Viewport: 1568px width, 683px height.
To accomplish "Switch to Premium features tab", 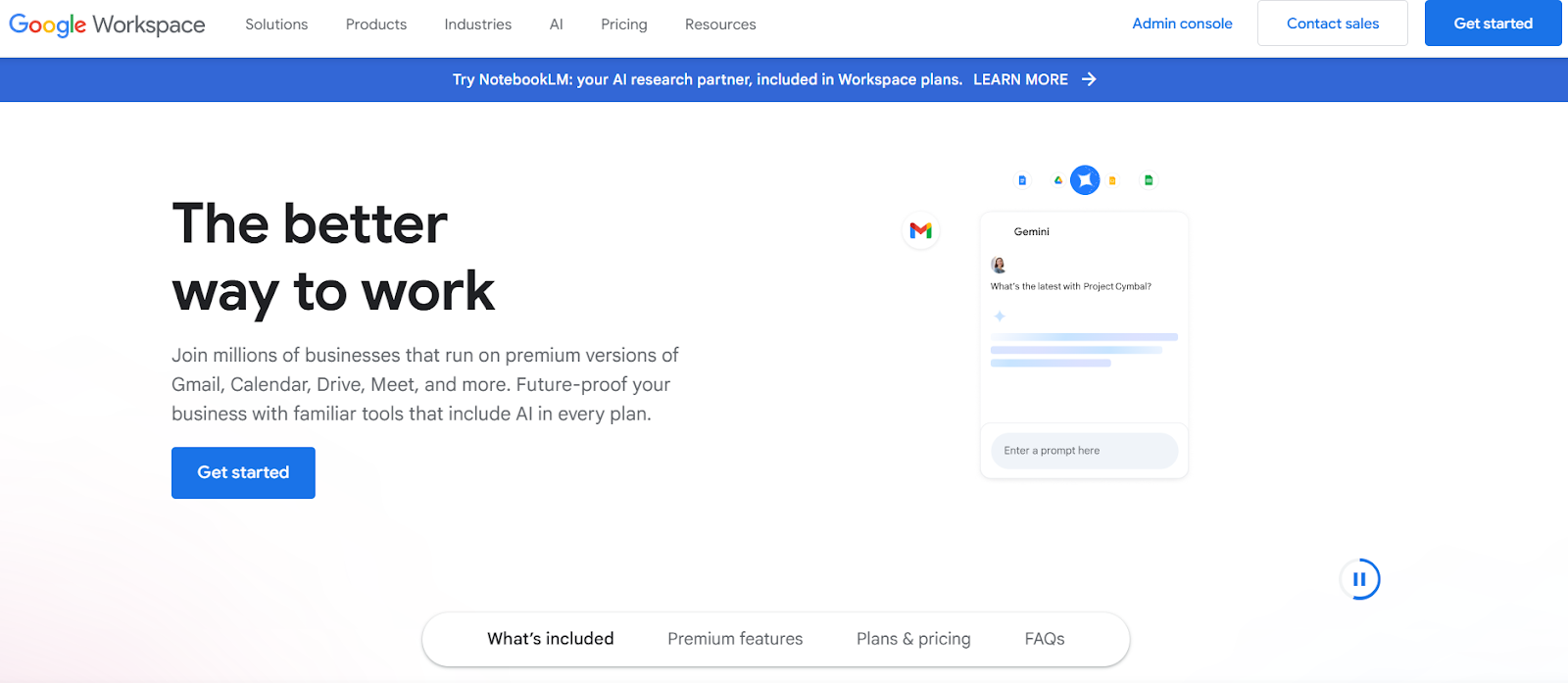I will [735, 639].
